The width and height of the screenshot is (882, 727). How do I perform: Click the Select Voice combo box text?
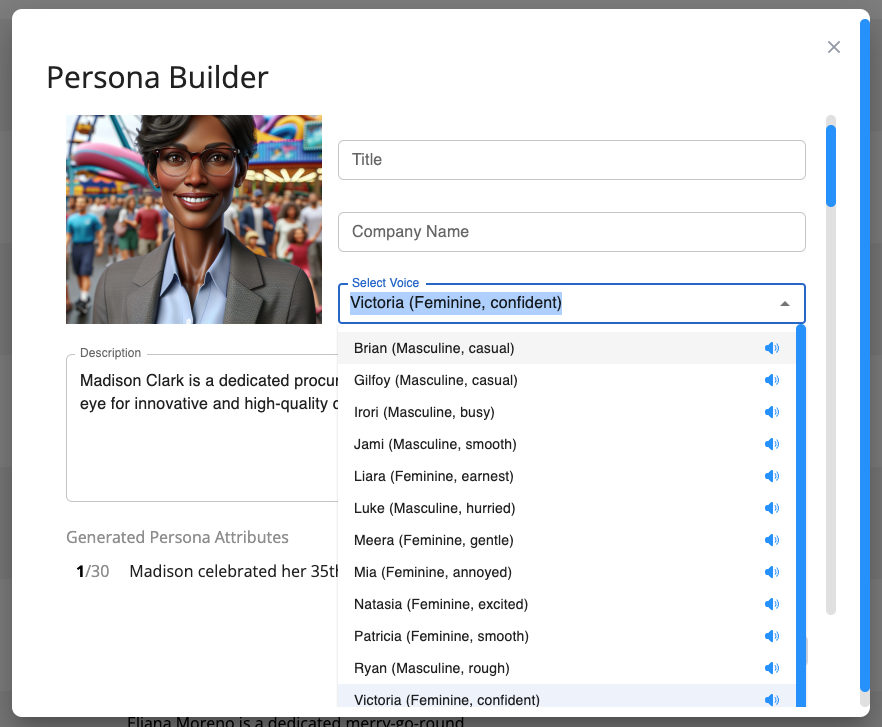click(456, 303)
